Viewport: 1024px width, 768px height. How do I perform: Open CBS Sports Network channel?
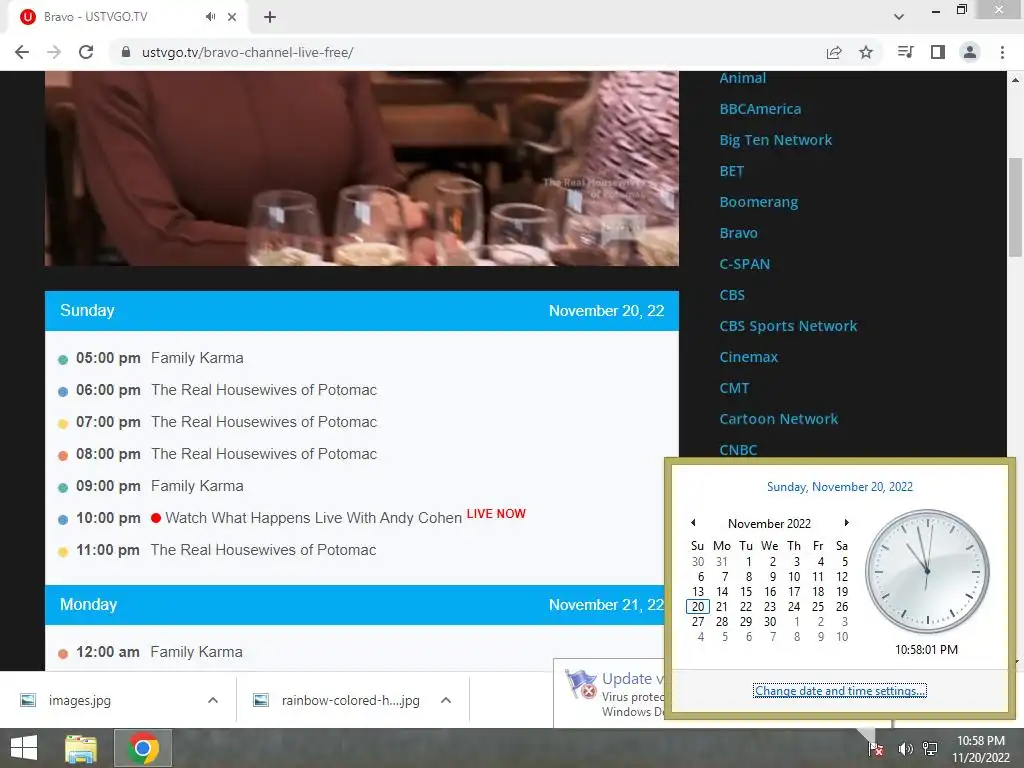coord(788,326)
